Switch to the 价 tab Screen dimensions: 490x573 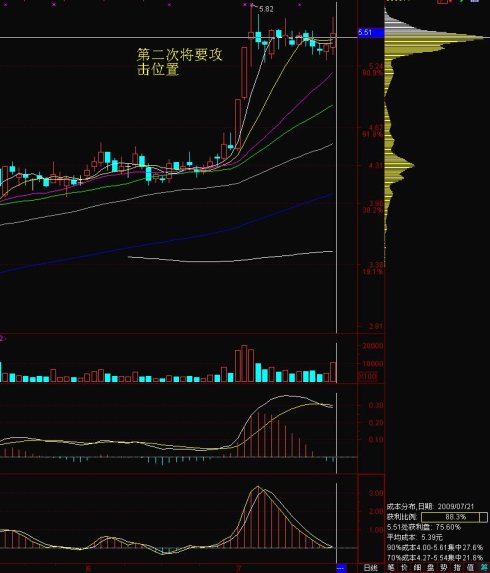pyautogui.click(x=404, y=568)
